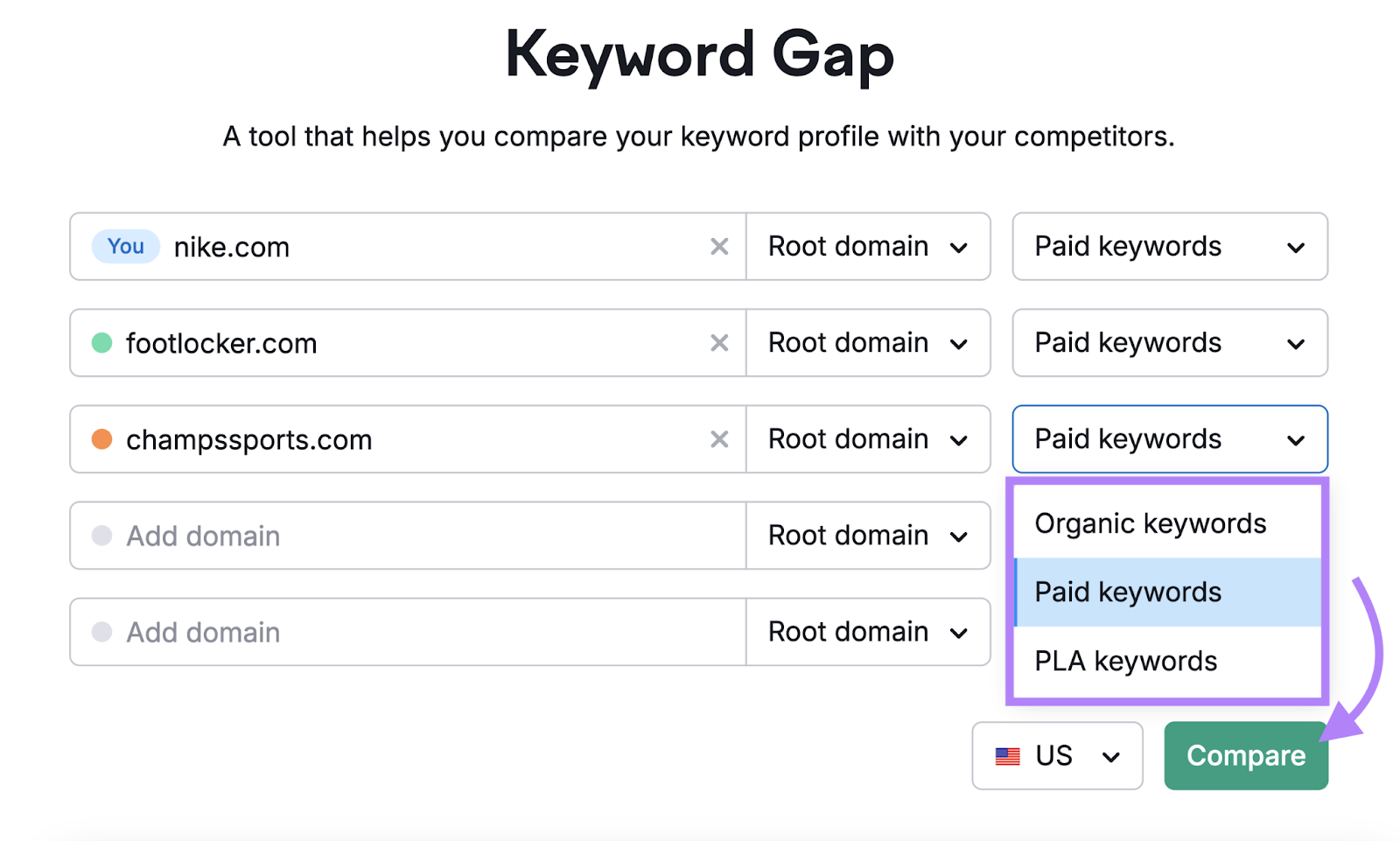Open the fifth row's Root domain dropdown
The image size is (1400, 841).
[x=867, y=632]
